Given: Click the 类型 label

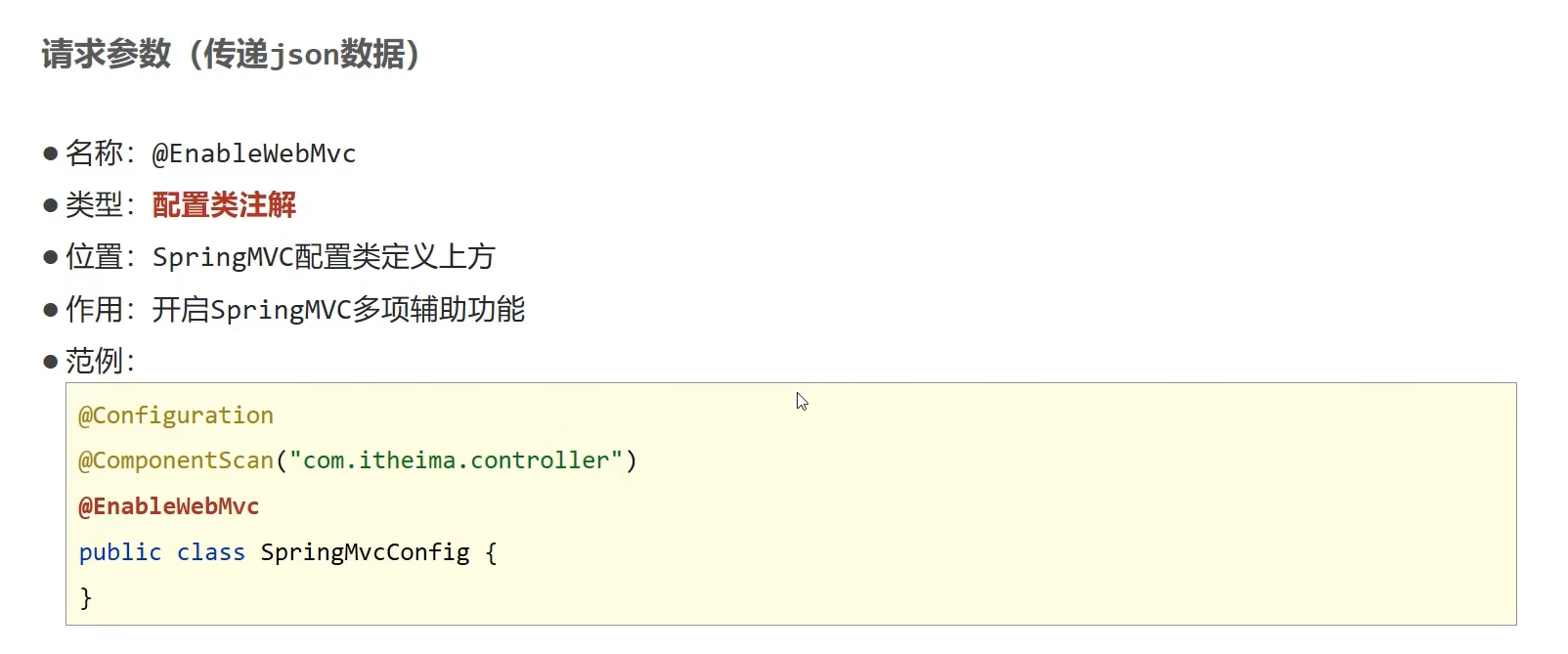Looking at the screenshot, I should (x=94, y=205).
